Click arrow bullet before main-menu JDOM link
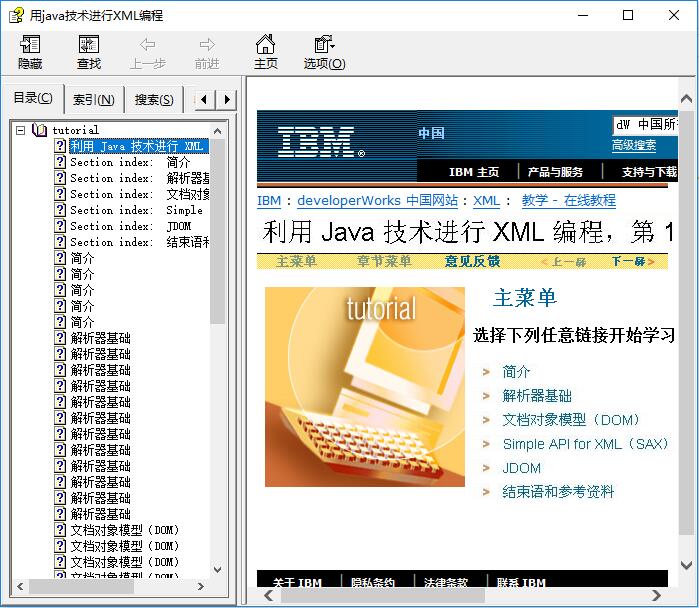The image size is (699, 608). (x=486, y=468)
